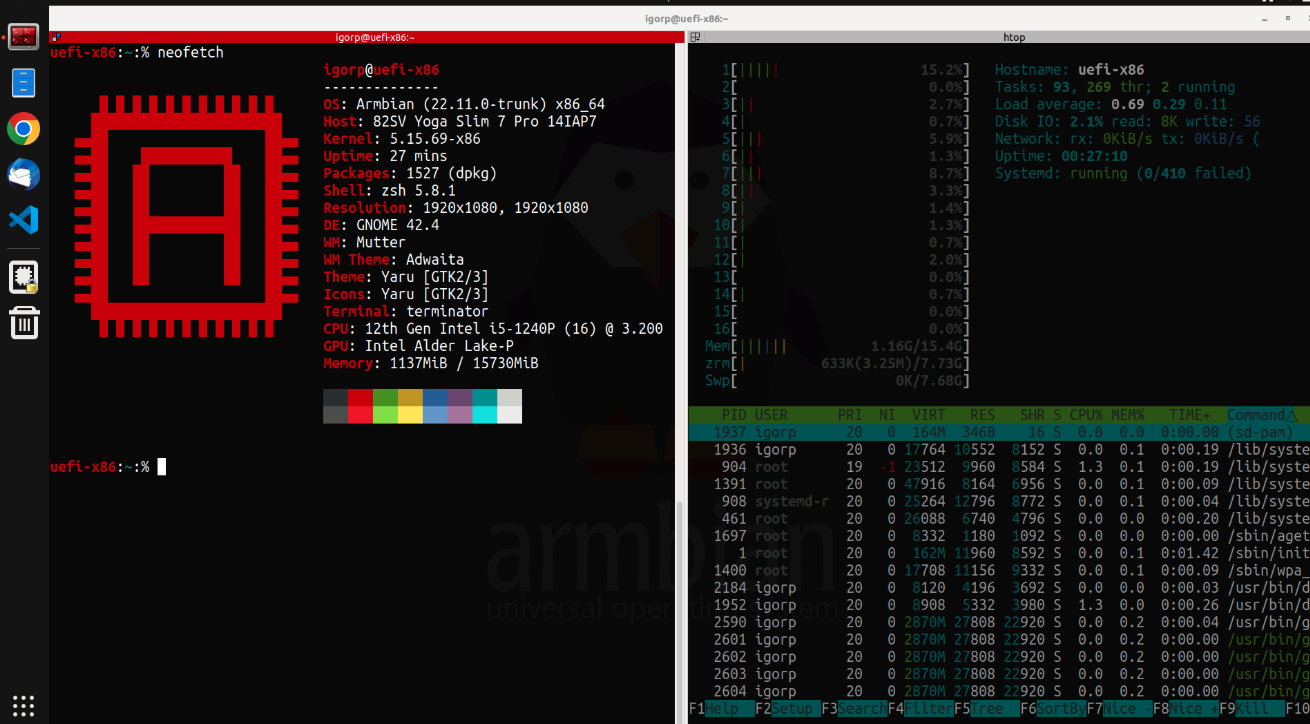Sort htop by PRI column header

[x=850, y=415]
